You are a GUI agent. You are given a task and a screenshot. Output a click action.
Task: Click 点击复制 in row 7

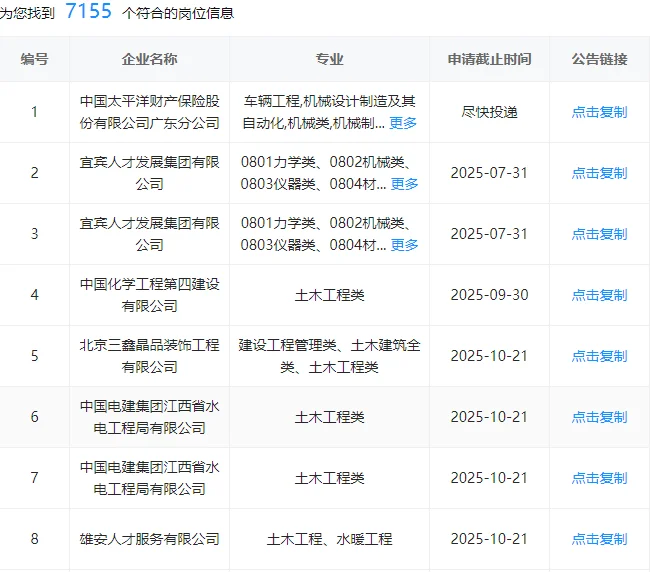point(599,478)
